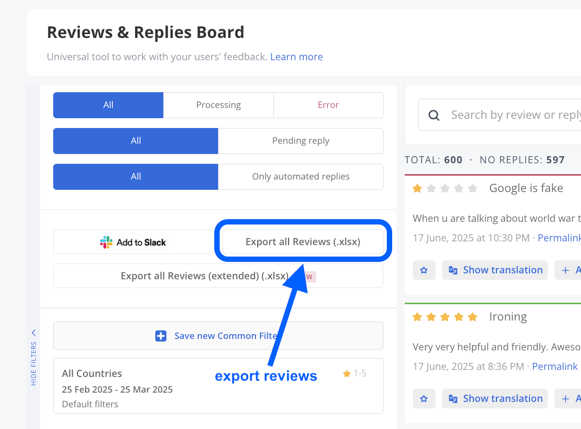The width and height of the screenshot is (581, 429).
Task: Switch filter to Pending reply
Action: click(301, 141)
